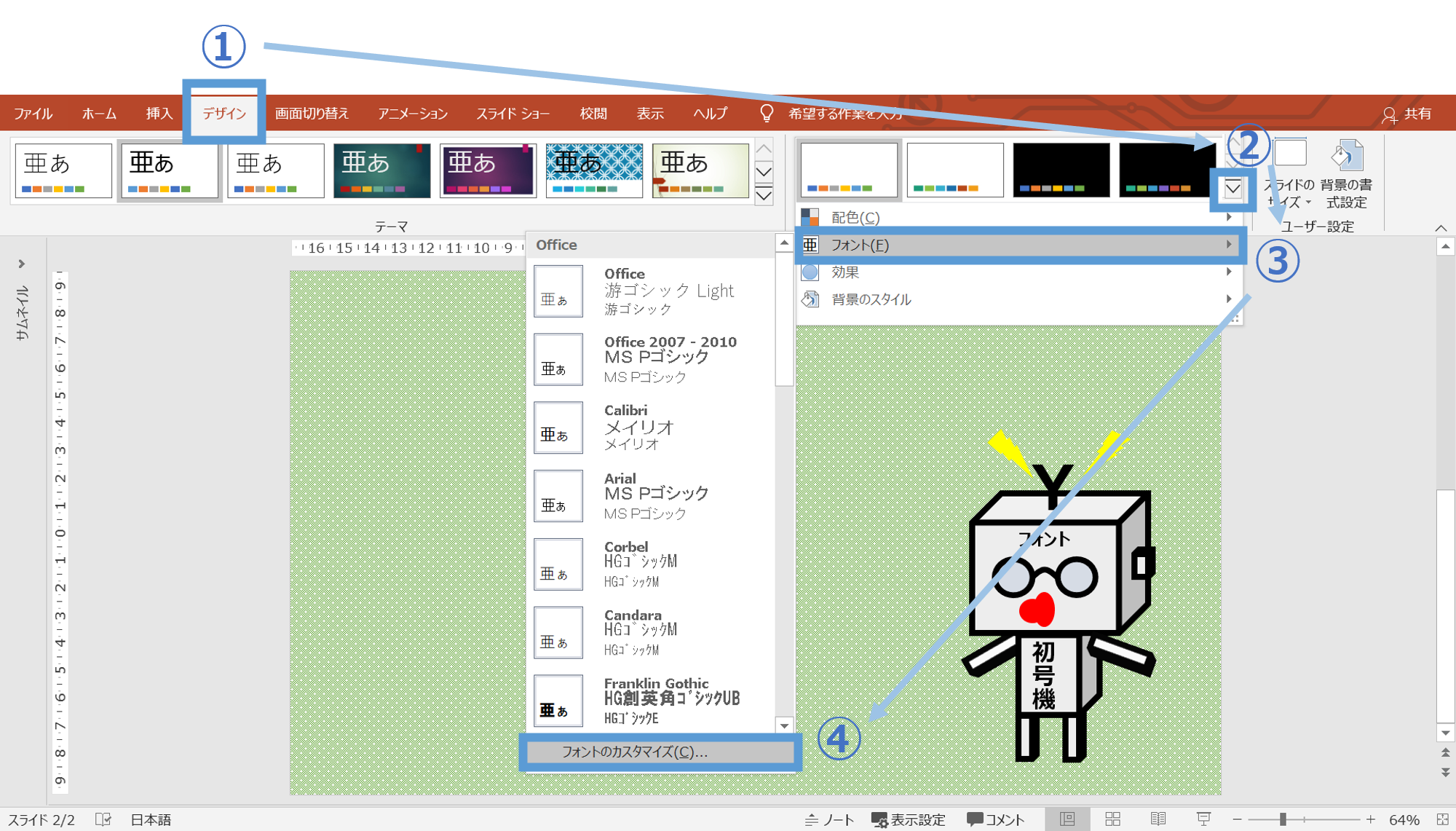Image resolution: width=1456 pixels, height=831 pixels.
Task: Switch to normal view button
Action: 1067,819
